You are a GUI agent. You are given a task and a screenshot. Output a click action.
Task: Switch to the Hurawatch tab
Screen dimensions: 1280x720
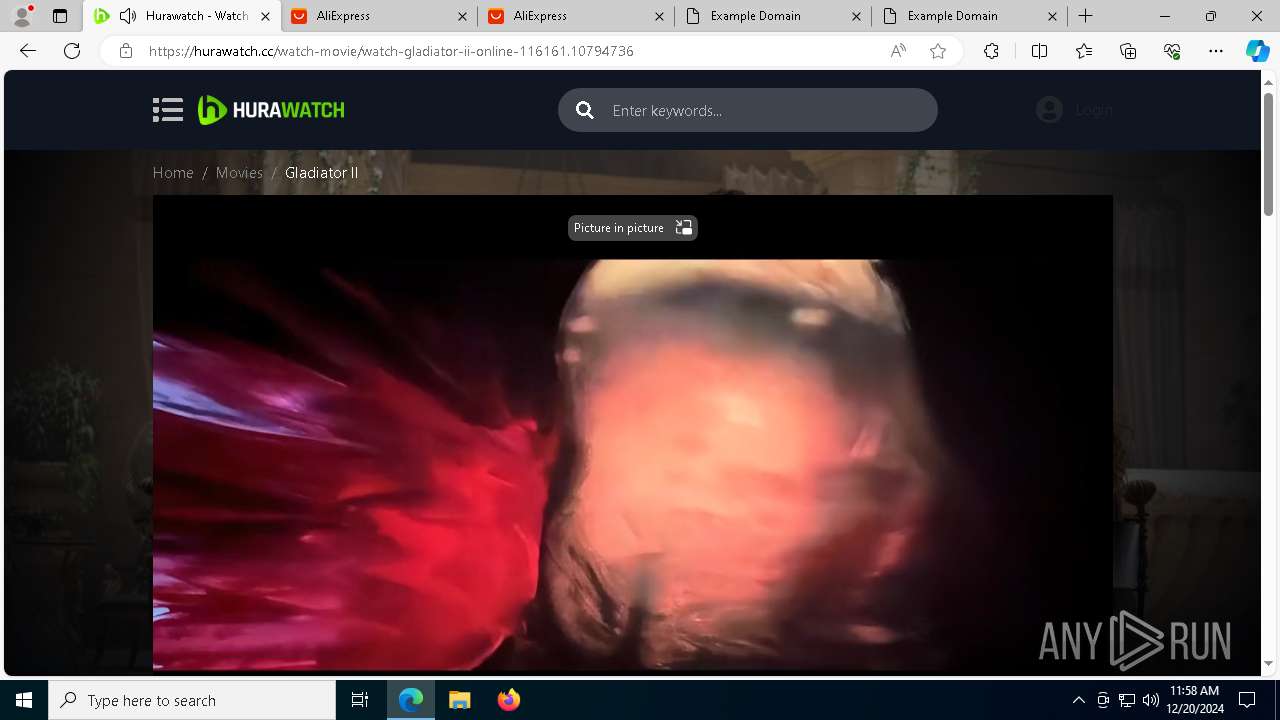pyautogui.click(x=183, y=16)
